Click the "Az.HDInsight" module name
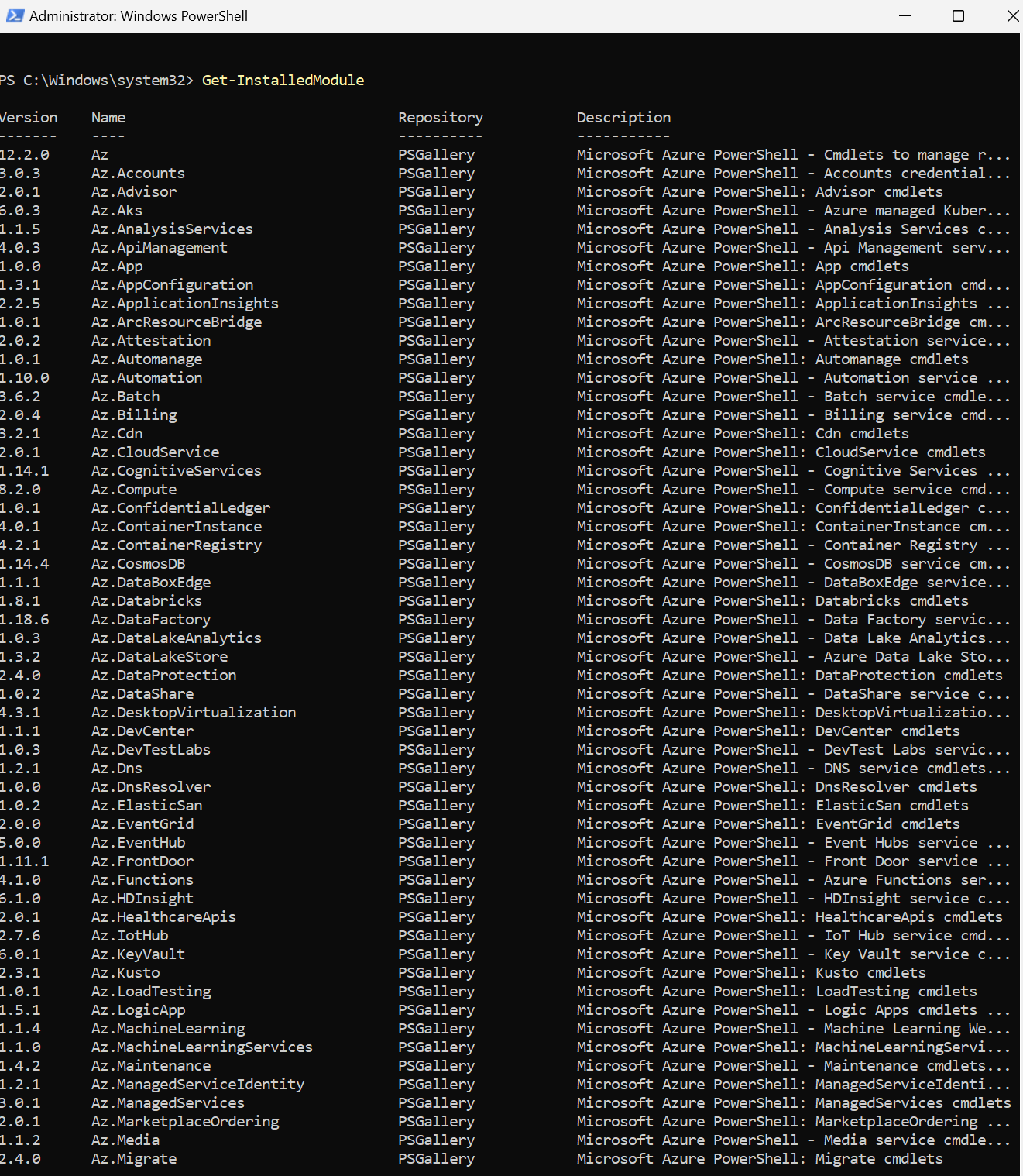The height and width of the screenshot is (1176, 1023). (x=142, y=899)
